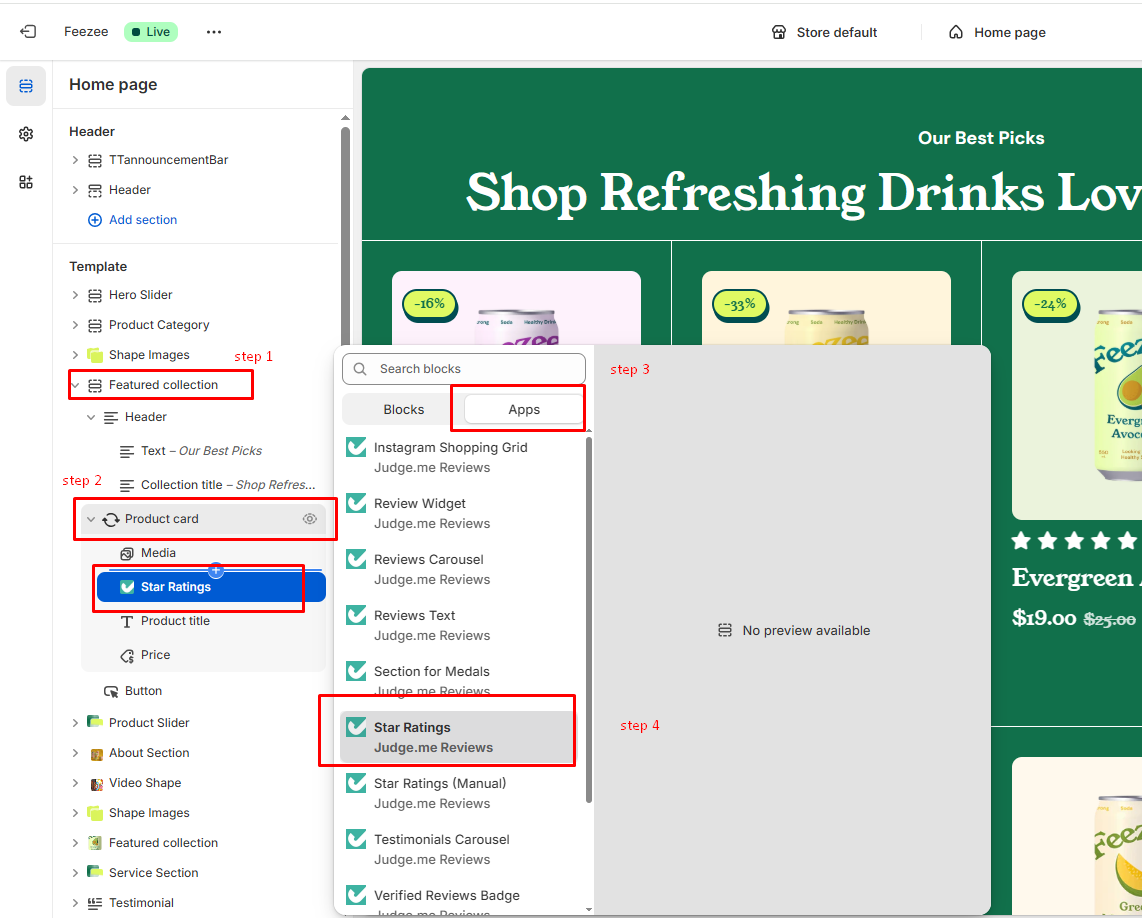Switch to the Blocks tab
This screenshot has height=918, width=1142.
point(403,410)
